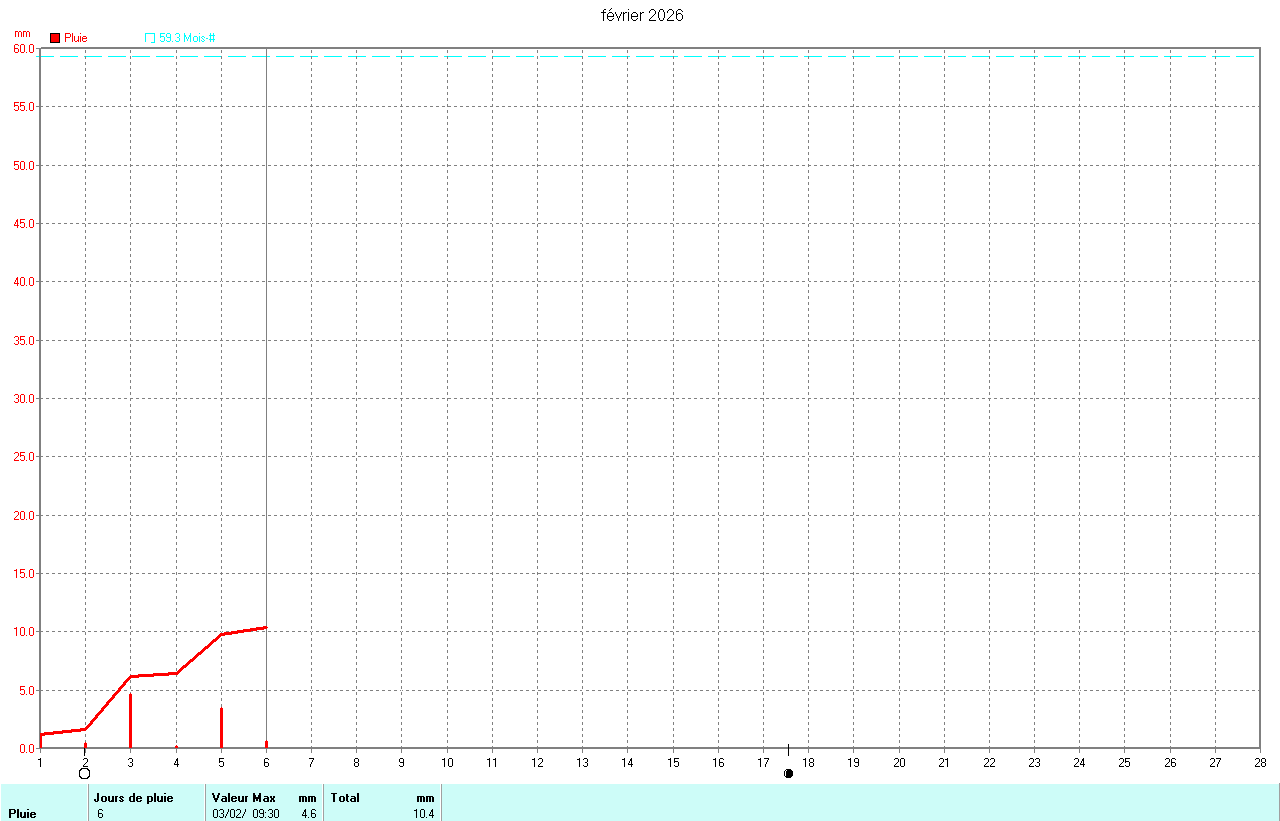Select the "Pluie" row label in the table
Viewport: 1280px width, 821px height.
[22, 814]
